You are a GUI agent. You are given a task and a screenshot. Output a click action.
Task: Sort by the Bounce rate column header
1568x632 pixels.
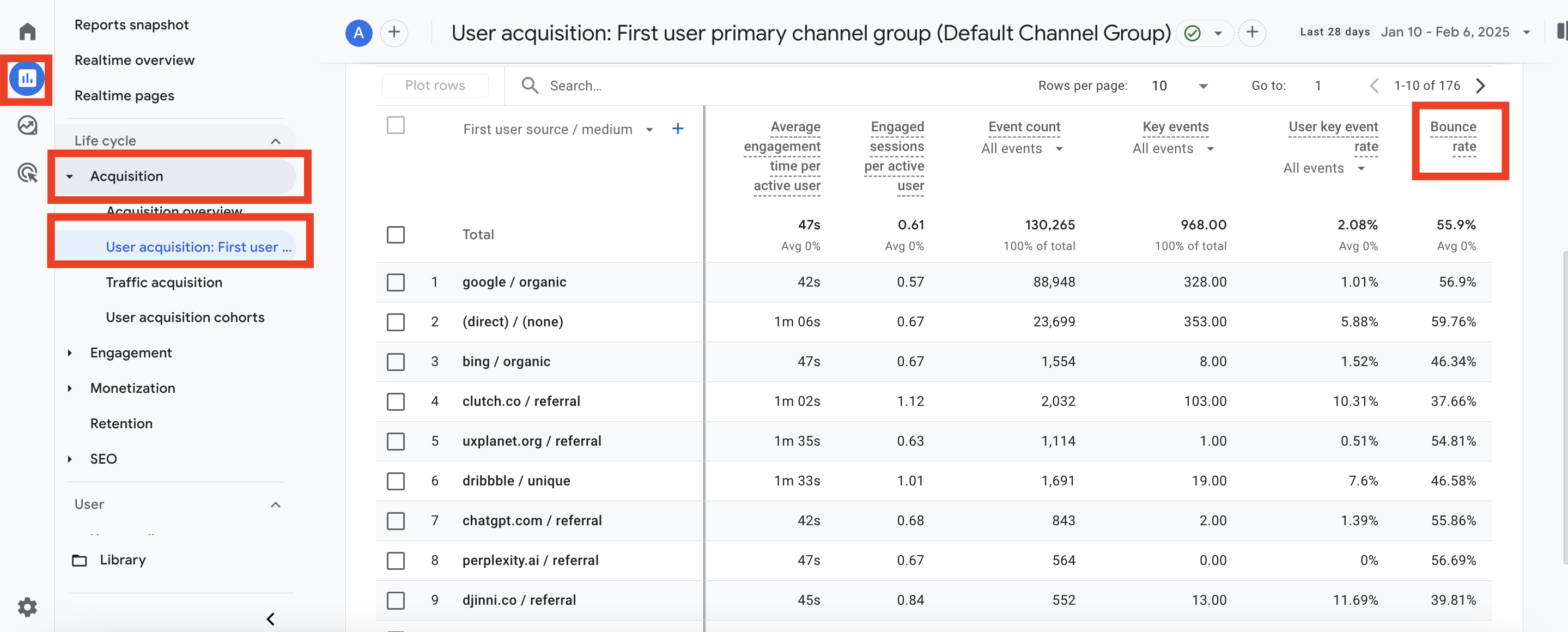coord(1452,136)
